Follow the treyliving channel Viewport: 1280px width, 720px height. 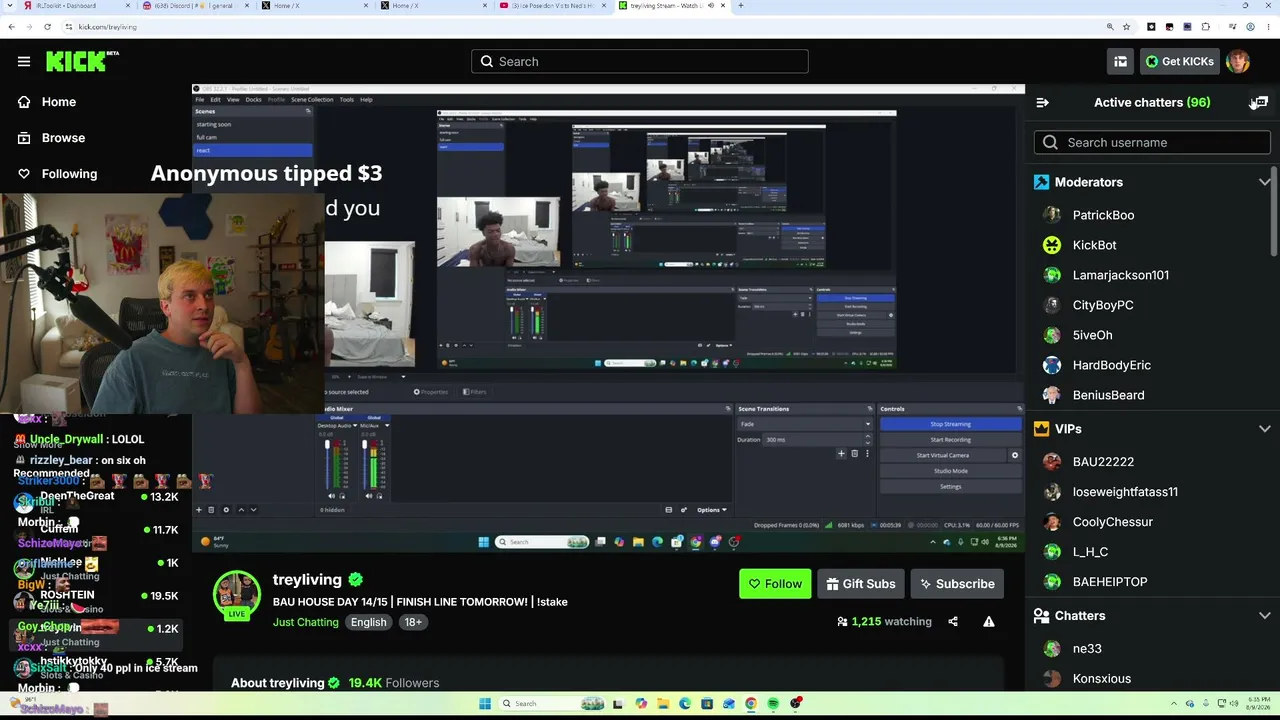[775, 584]
